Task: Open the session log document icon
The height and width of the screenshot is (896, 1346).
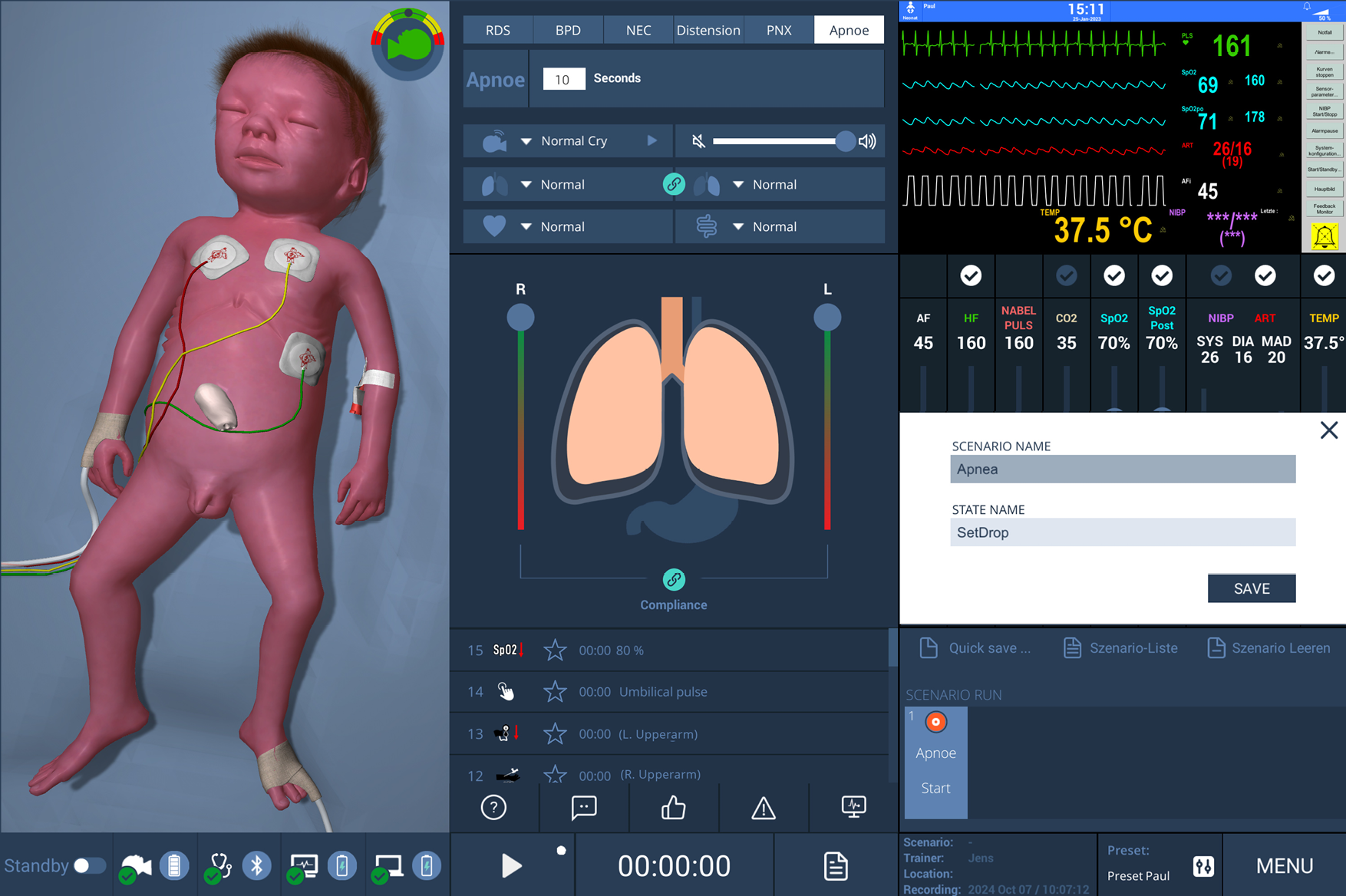Action: pos(836,866)
